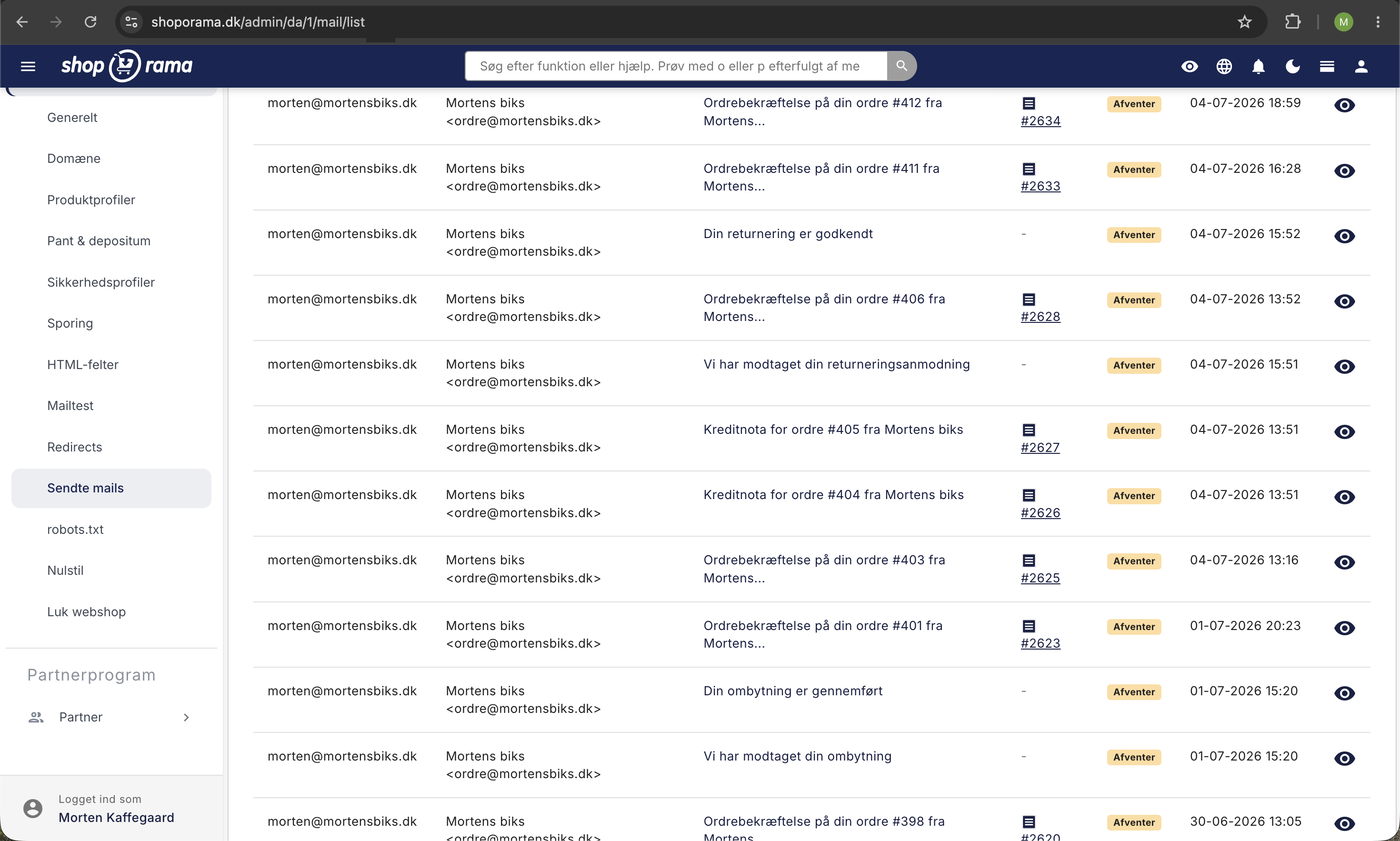View the 'Din returnering er godkendt' mail
Screen dimensions: 1400x841
pyautogui.click(x=1345, y=236)
